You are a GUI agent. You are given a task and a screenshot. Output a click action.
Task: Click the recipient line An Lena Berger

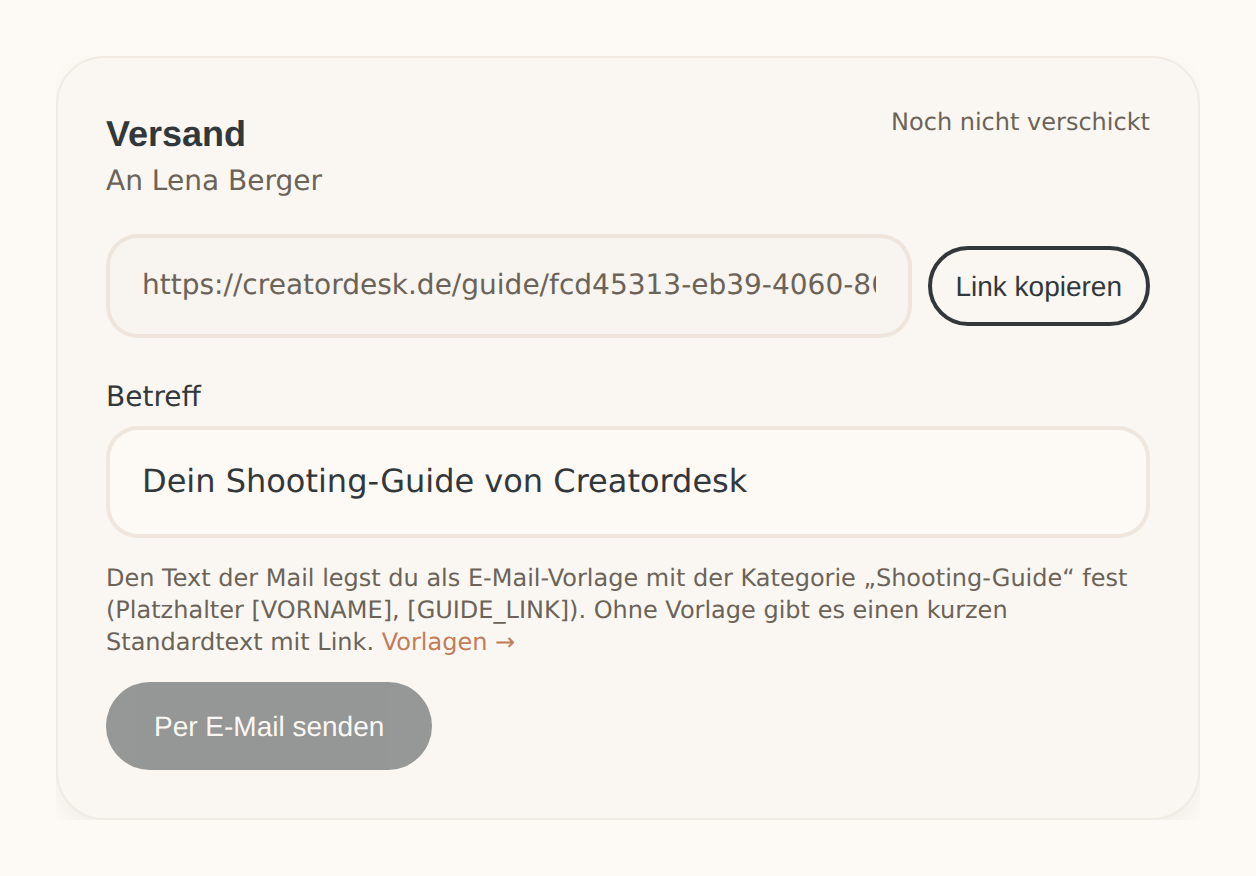pyautogui.click(x=214, y=181)
